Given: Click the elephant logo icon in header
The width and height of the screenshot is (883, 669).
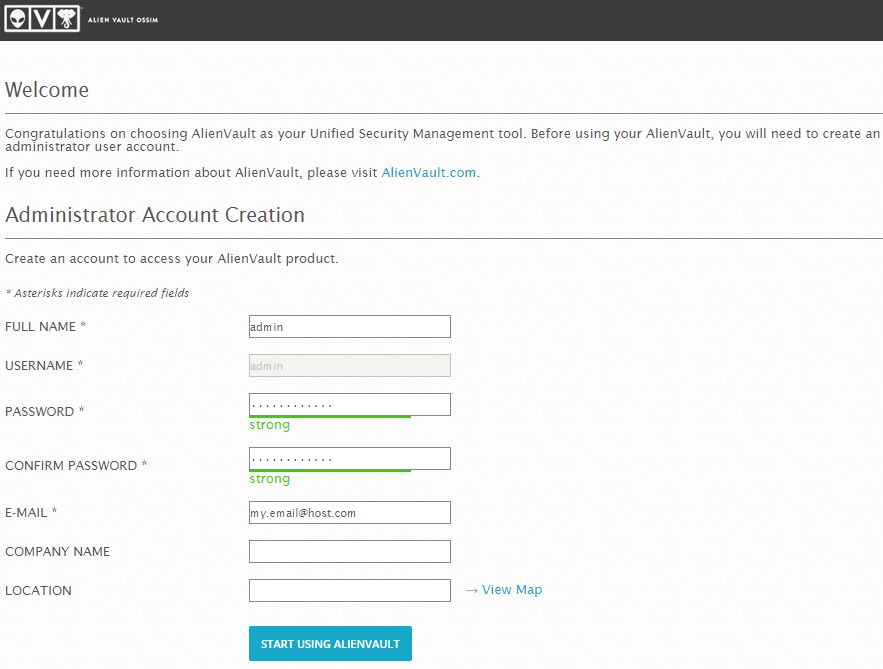Looking at the screenshot, I should 67,19.
